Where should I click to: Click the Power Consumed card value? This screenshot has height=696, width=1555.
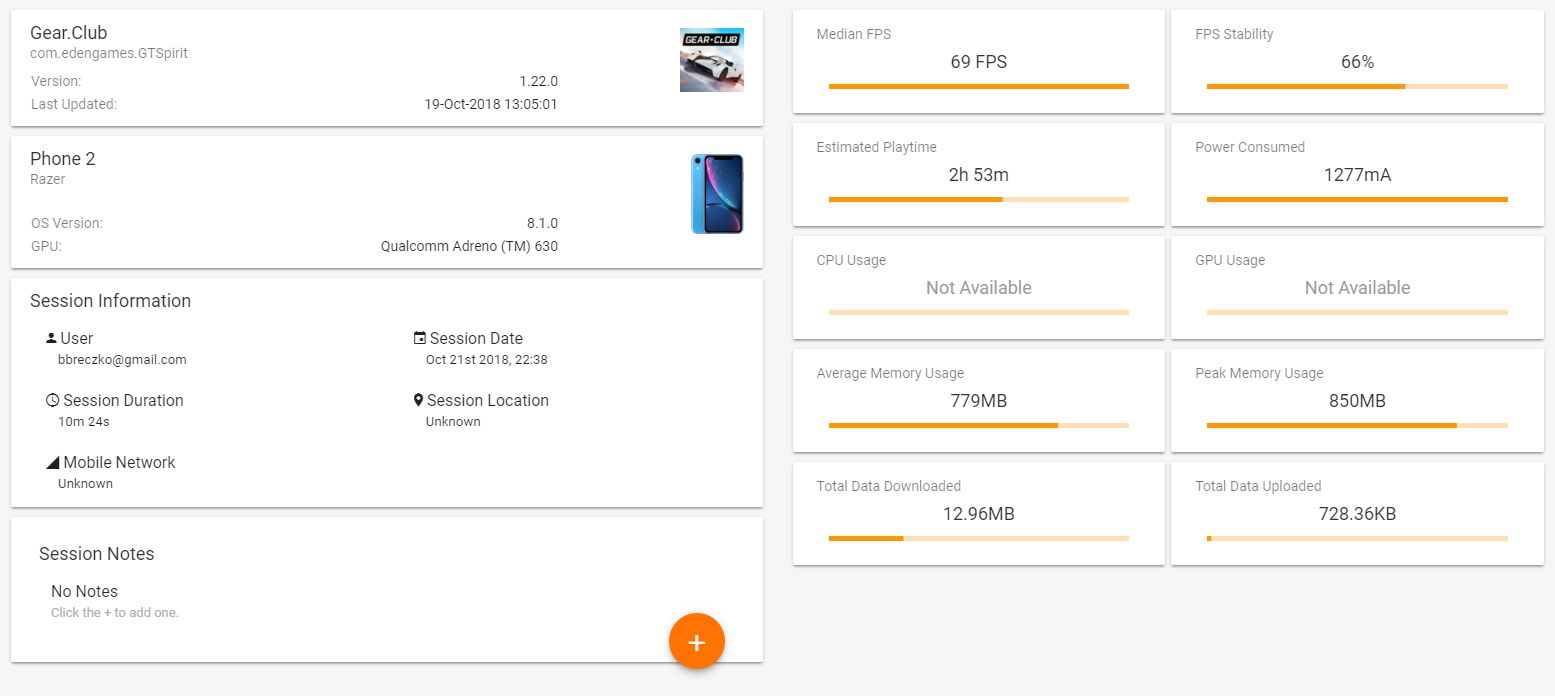1357,175
